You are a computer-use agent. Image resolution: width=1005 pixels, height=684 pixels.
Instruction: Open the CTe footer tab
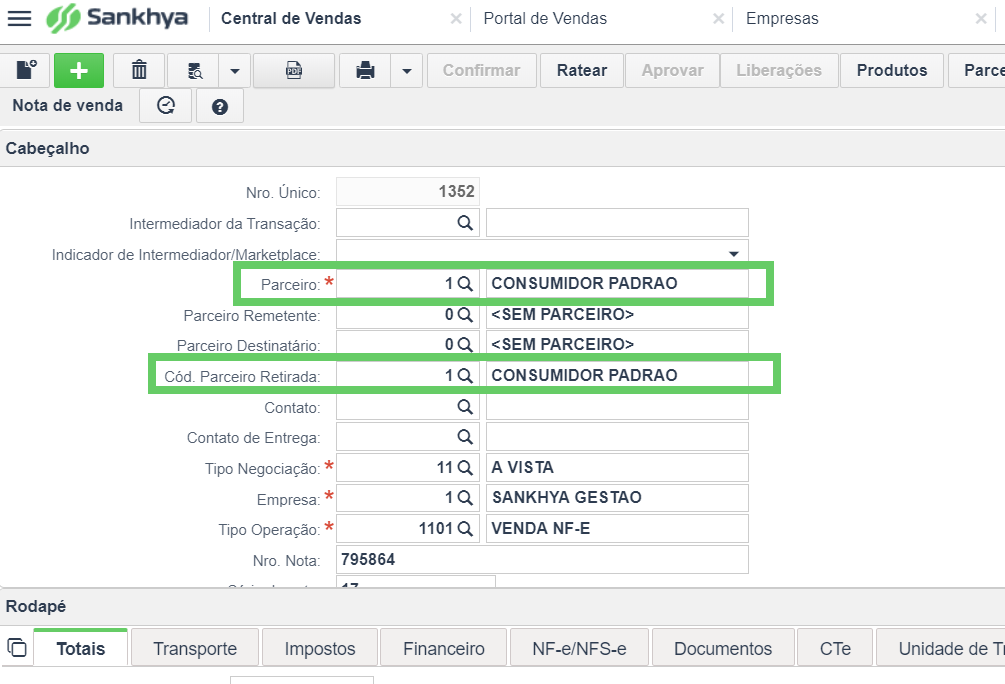click(x=835, y=648)
